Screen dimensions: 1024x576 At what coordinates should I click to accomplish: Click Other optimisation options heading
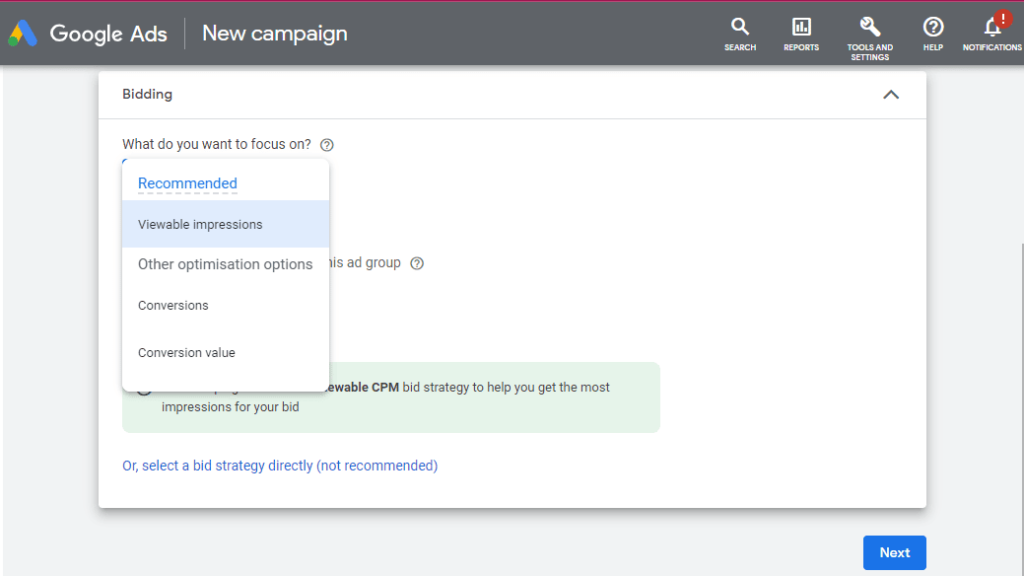pos(225,265)
